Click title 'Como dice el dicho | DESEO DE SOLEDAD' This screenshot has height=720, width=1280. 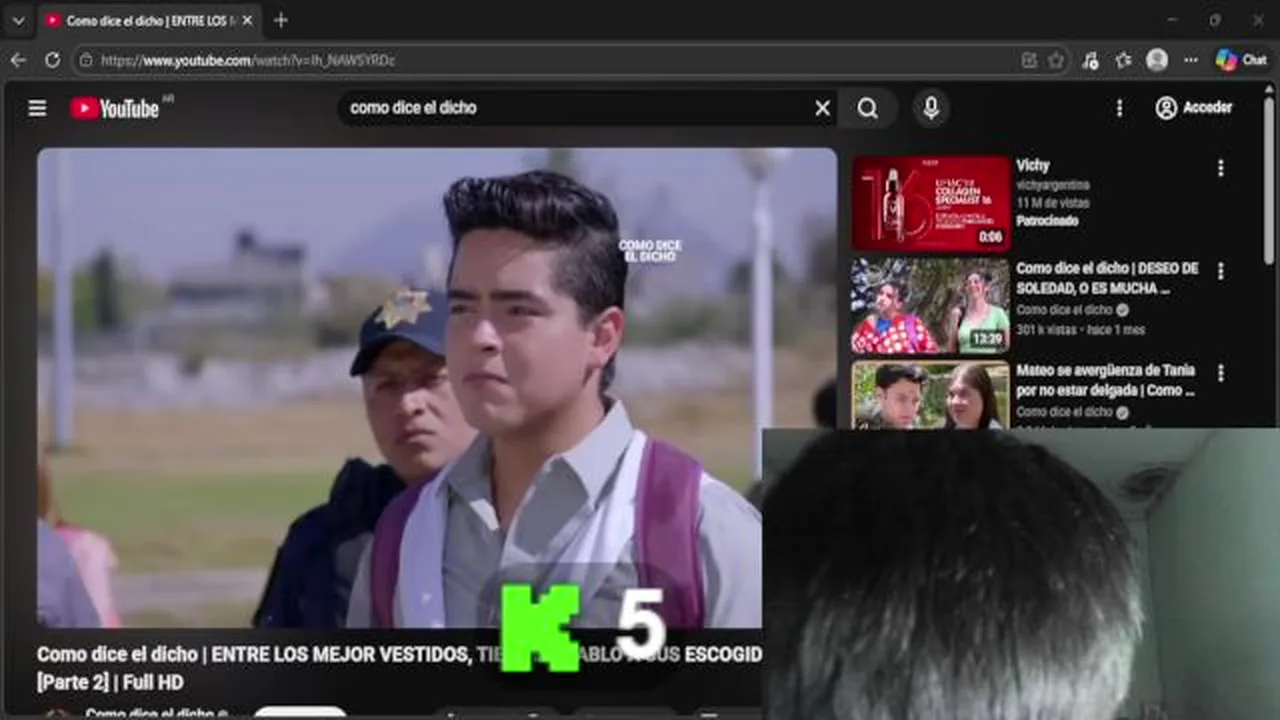pyautogui.click(x=1107, y=278)
